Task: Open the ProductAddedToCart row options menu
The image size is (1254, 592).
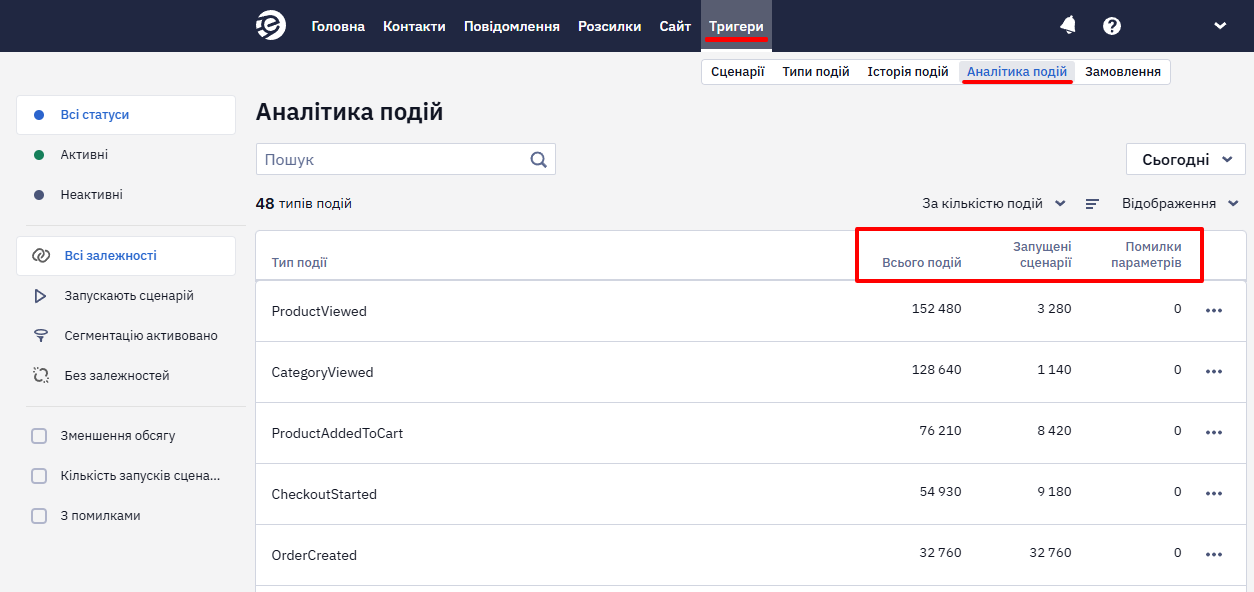Action: click(x=1214, y=433)
